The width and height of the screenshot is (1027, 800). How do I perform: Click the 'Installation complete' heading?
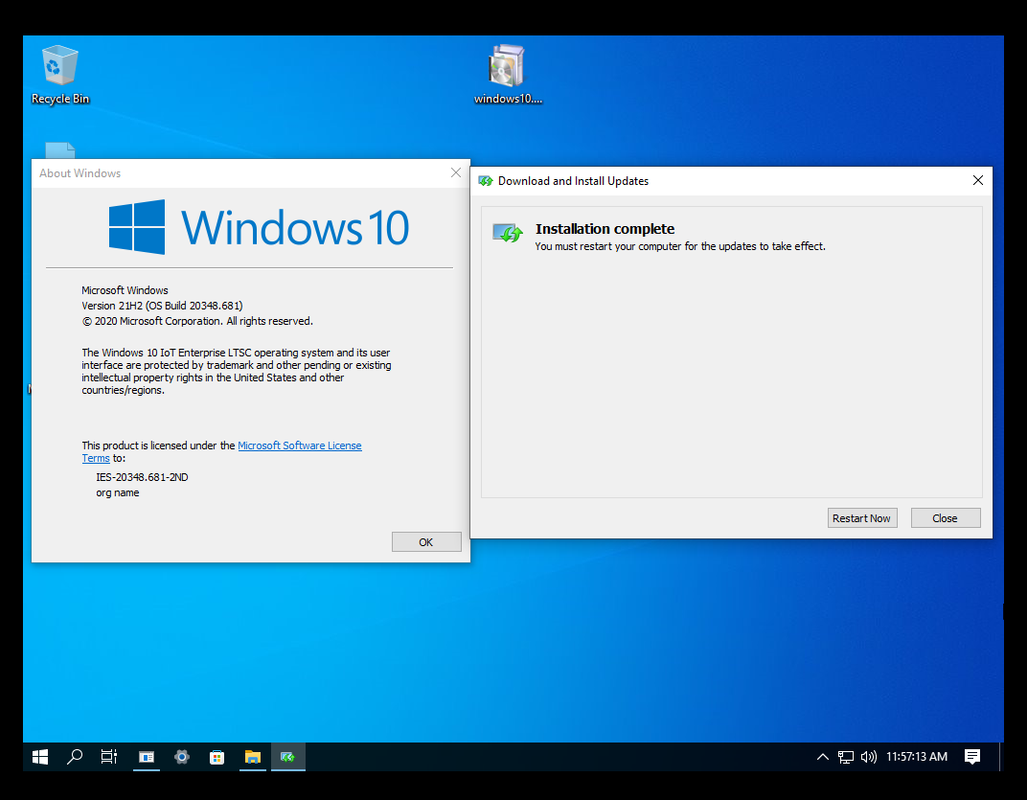(x=605, y=229)
